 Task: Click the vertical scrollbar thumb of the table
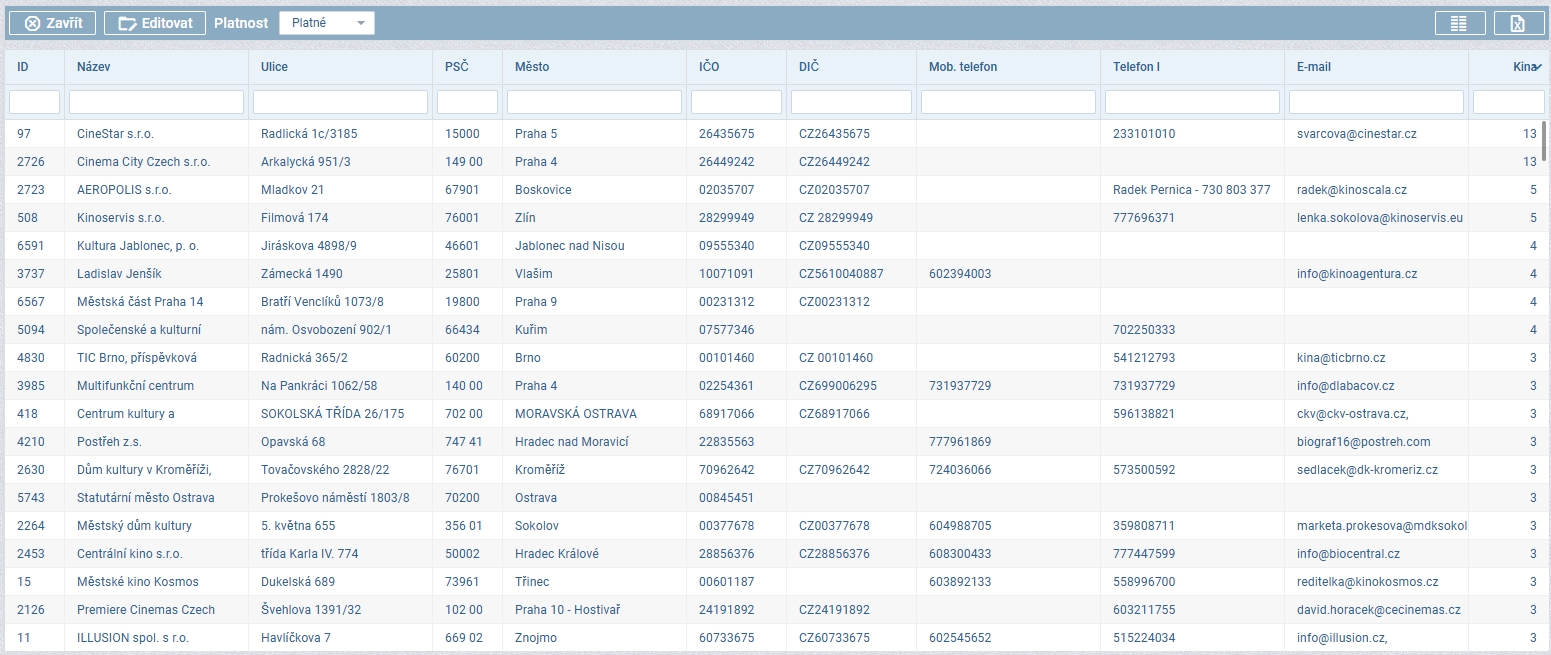1545,140
